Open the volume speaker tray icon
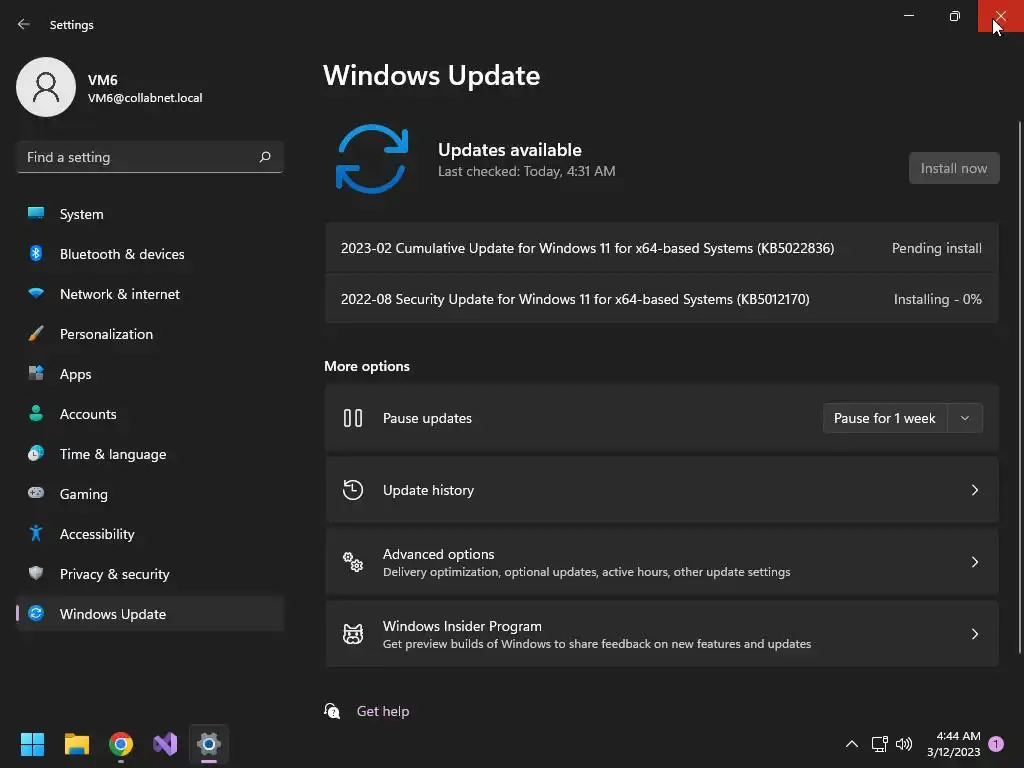The width and height of the screenshot is (1024, 768). click(904, 744)
